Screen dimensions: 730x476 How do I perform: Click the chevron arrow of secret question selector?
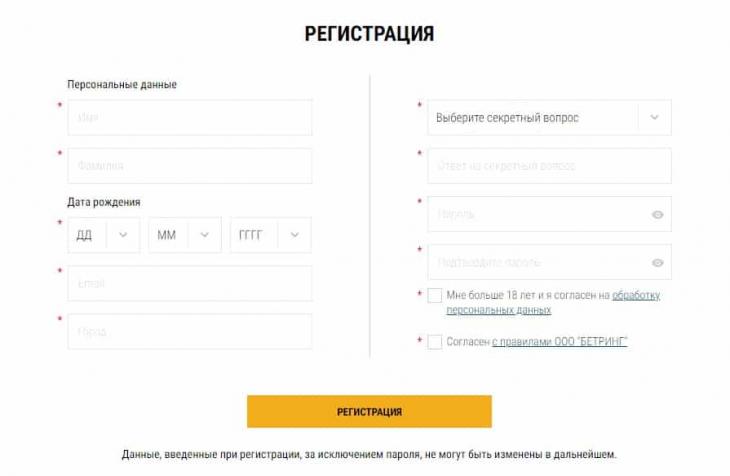pyautogui.click(x=654, y=117)
